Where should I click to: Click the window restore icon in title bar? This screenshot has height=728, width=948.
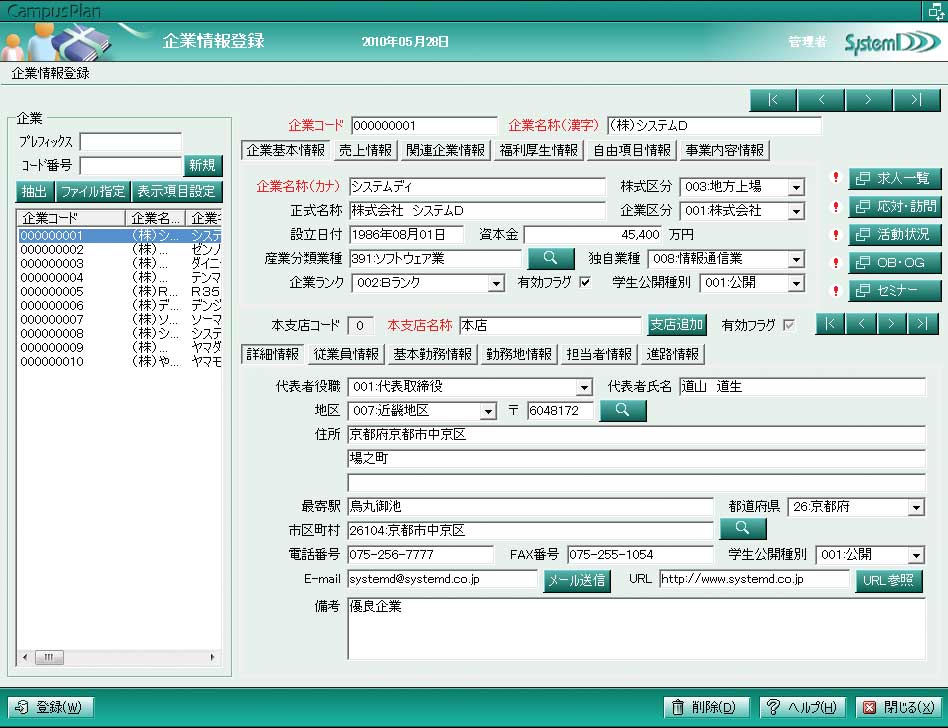935,11
